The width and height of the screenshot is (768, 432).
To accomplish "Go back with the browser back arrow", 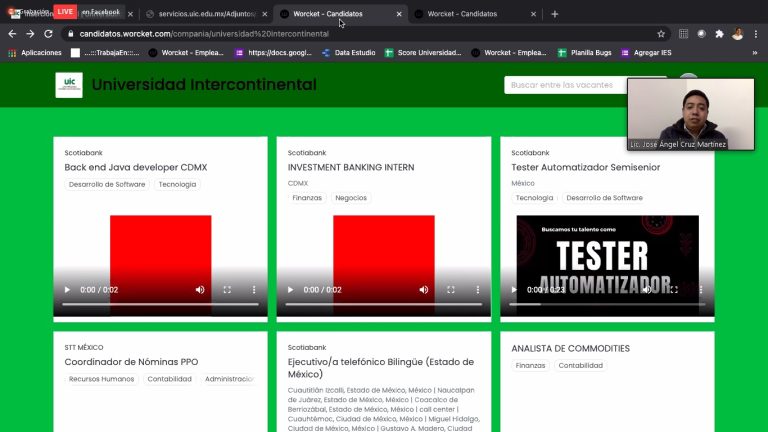I will 12,34.
